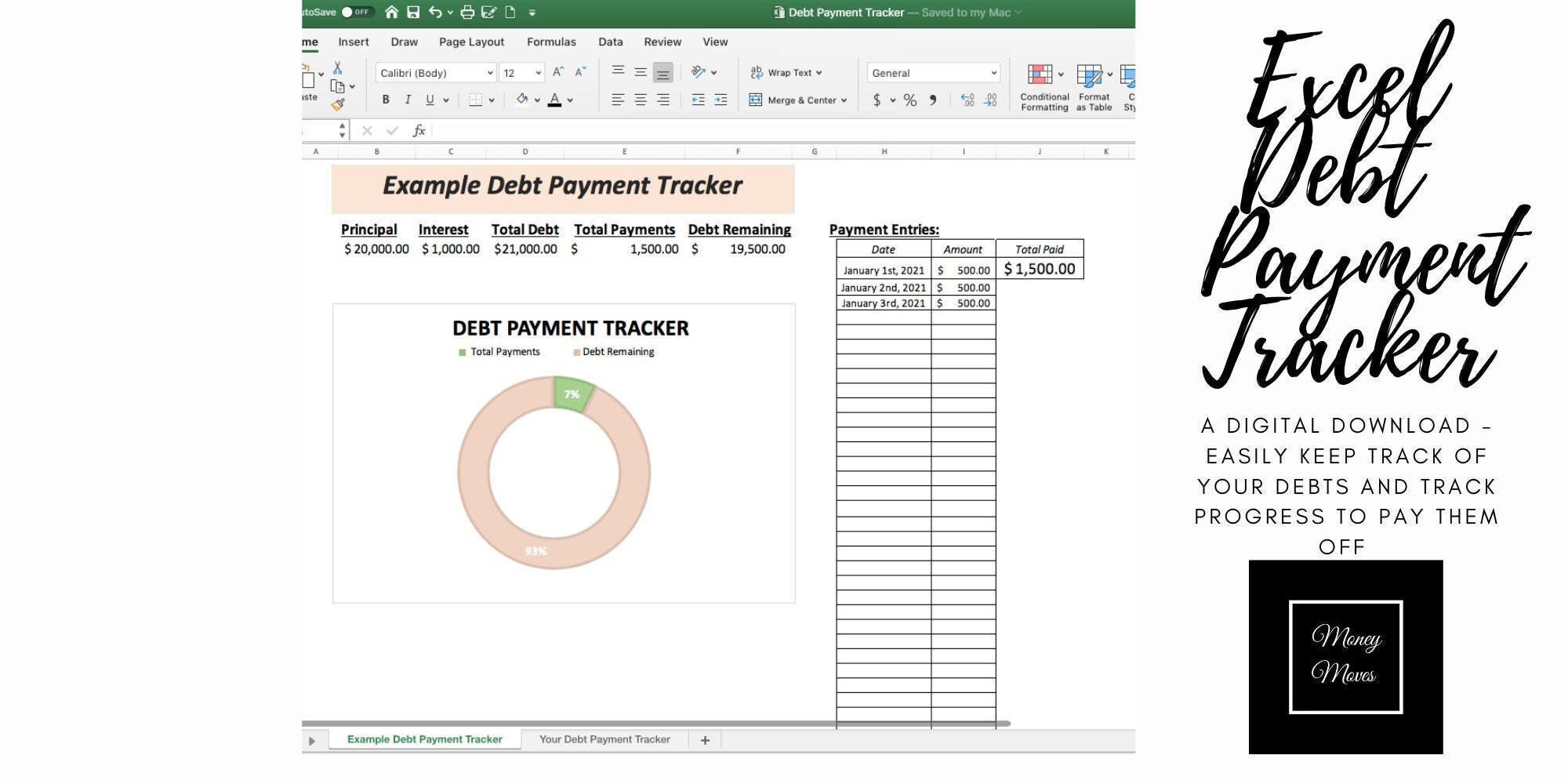Toggle AutoSave off switch
The image size is (1568, 784).
tap(357, 13)
